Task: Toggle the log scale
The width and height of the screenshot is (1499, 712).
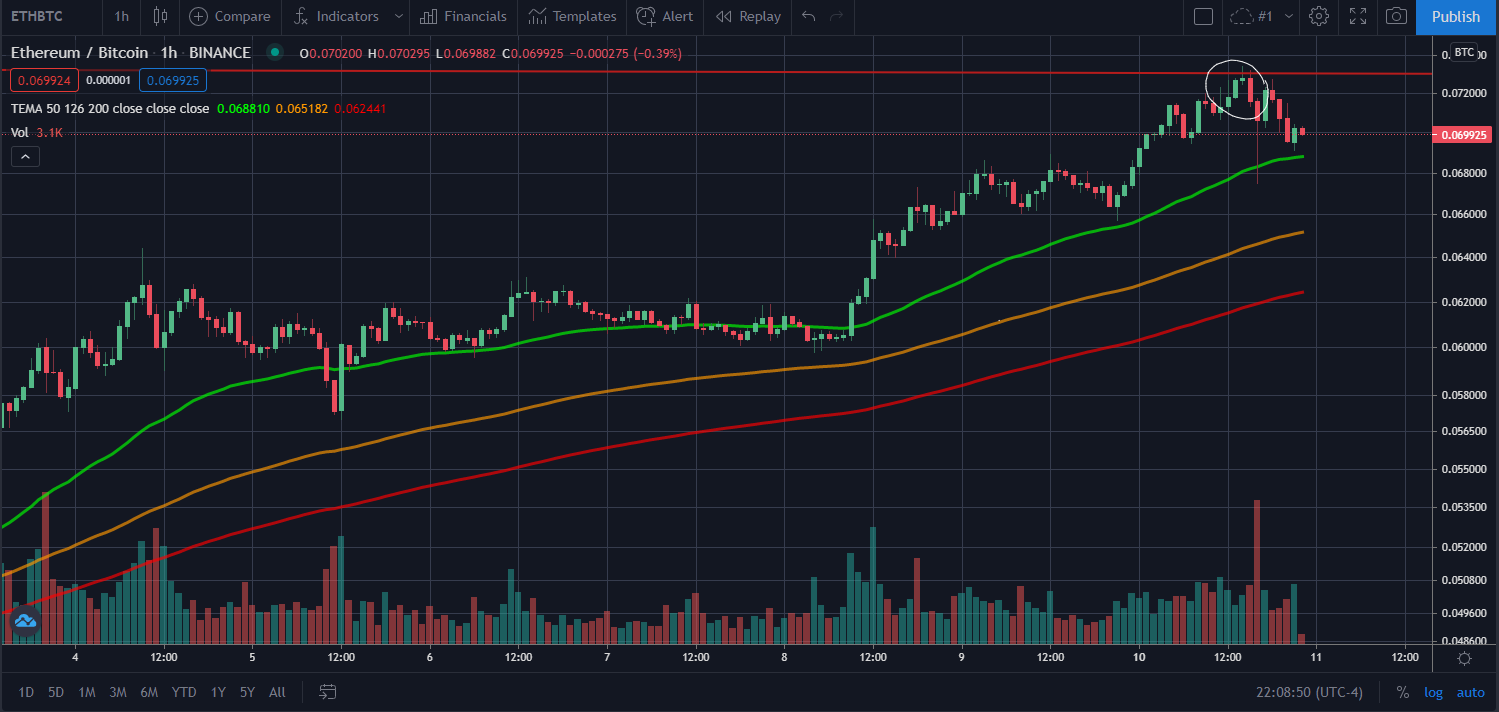Action: 1434,692
